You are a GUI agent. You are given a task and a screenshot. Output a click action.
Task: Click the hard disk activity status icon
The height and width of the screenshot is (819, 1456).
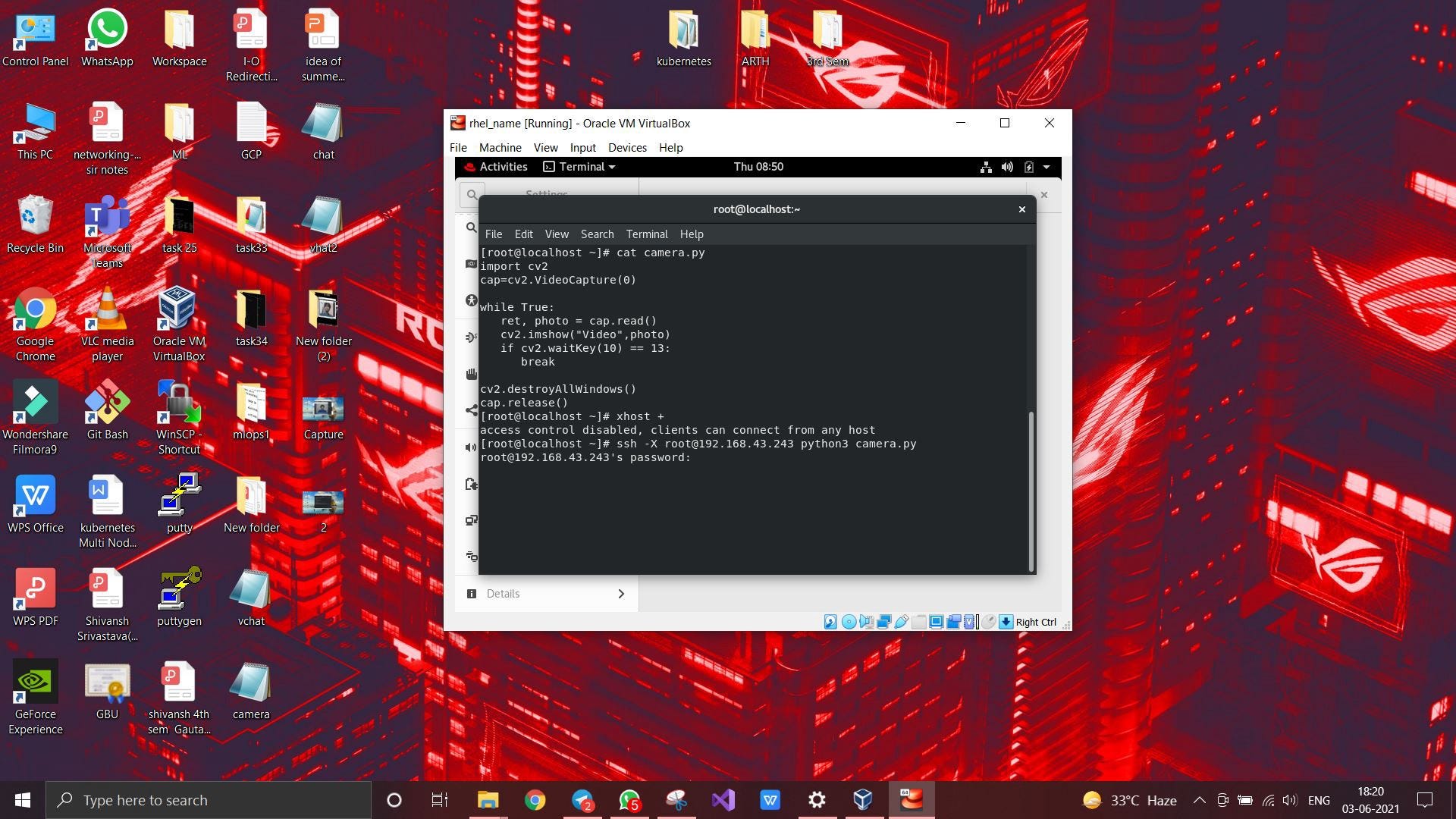click(x=830, y=622)
